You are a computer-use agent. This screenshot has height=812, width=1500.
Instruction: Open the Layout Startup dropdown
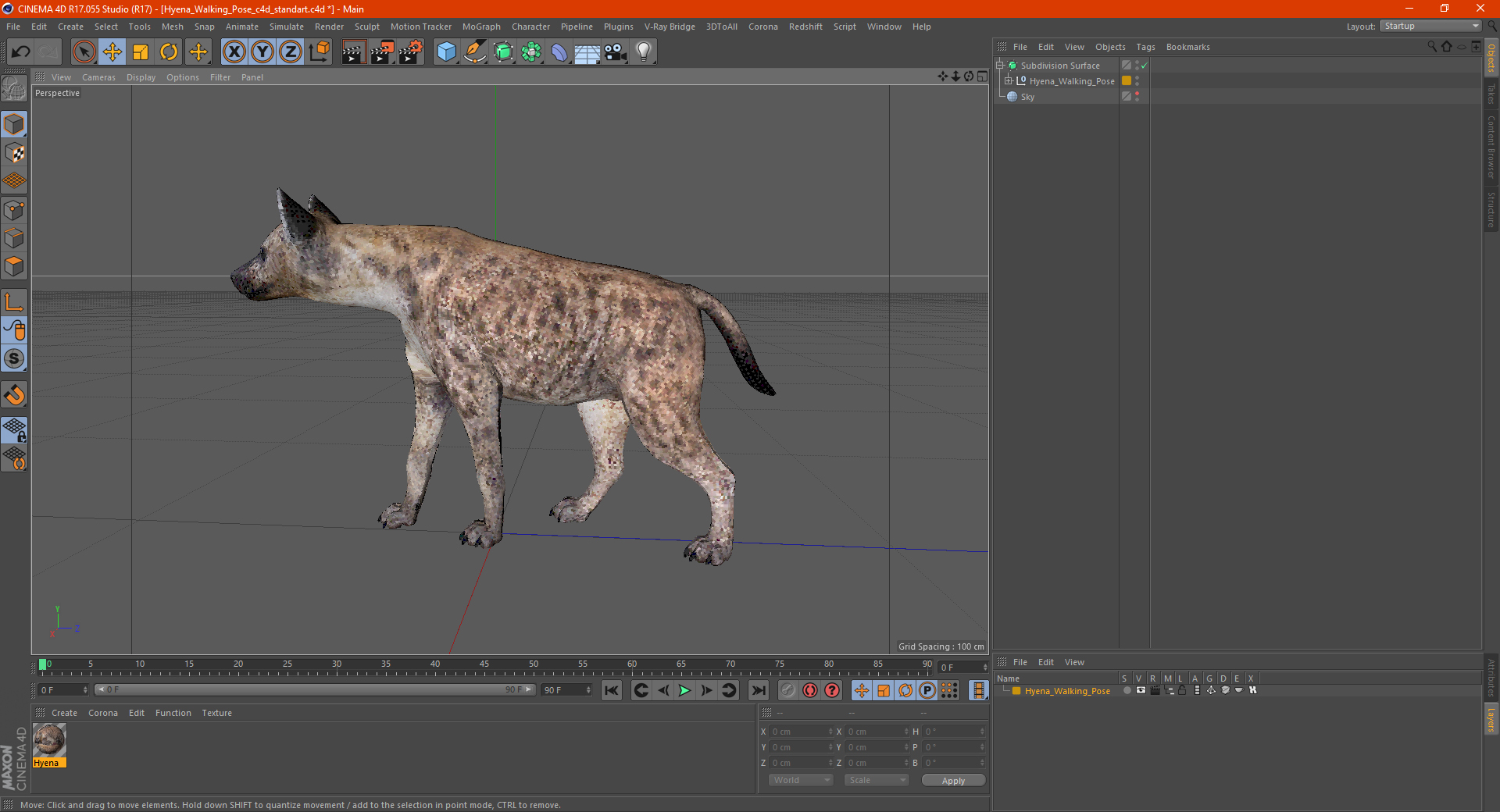click(x=1430, y=26)
